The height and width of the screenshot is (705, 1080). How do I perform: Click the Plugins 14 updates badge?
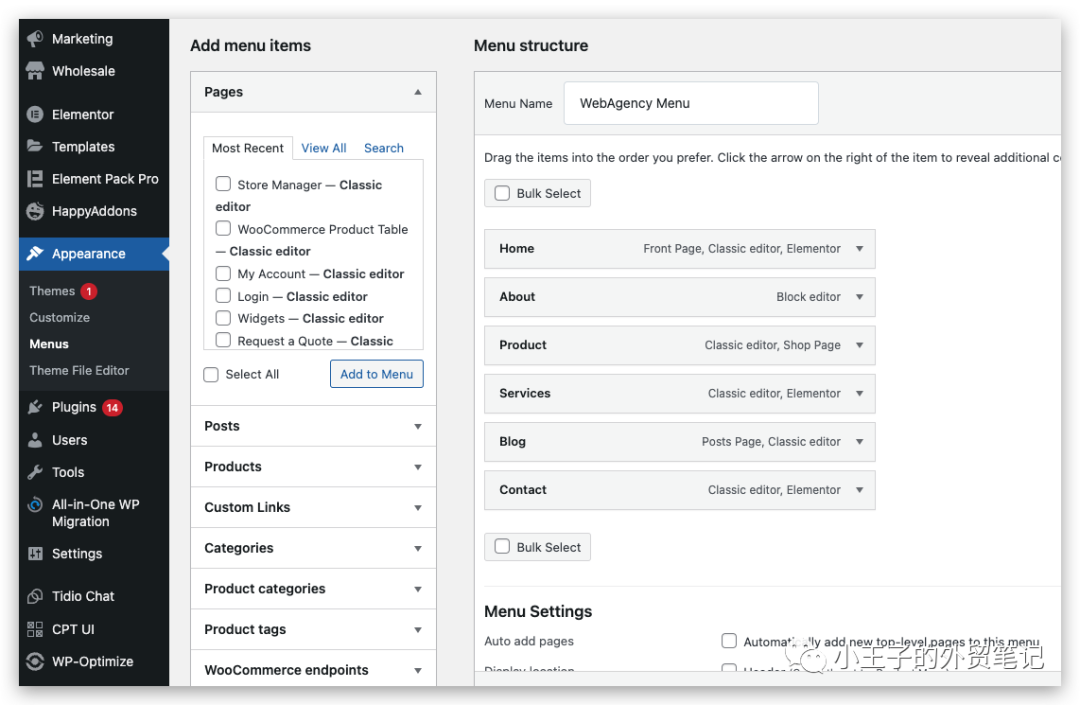coord(112,408)
